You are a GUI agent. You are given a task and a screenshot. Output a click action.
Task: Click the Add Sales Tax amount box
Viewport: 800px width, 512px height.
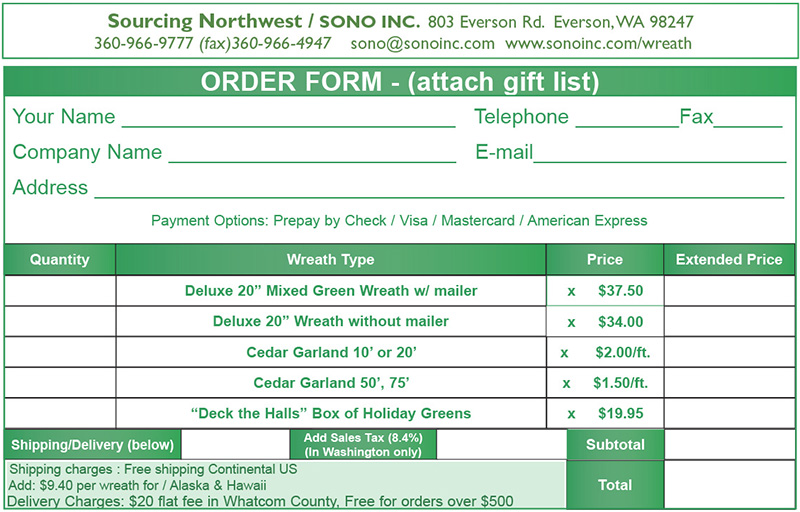coord(502,444)
